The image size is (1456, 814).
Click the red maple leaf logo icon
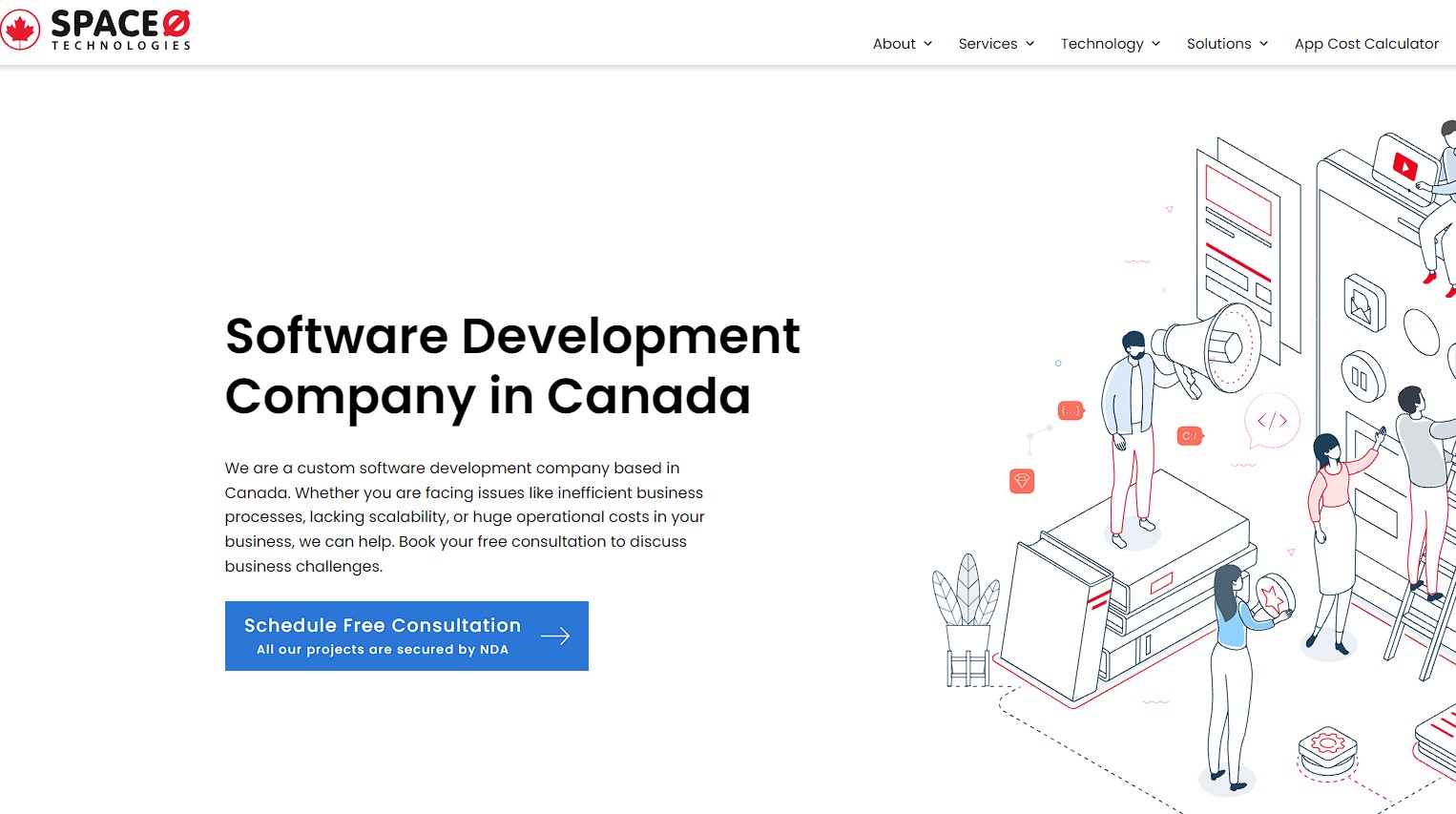pos(20,30)
